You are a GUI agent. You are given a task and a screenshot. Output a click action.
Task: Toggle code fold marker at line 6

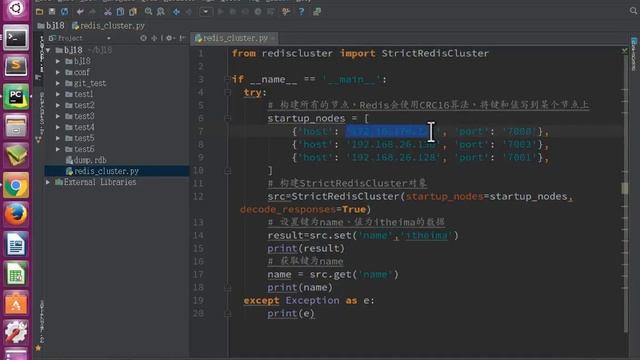click(x=228, y=118)
